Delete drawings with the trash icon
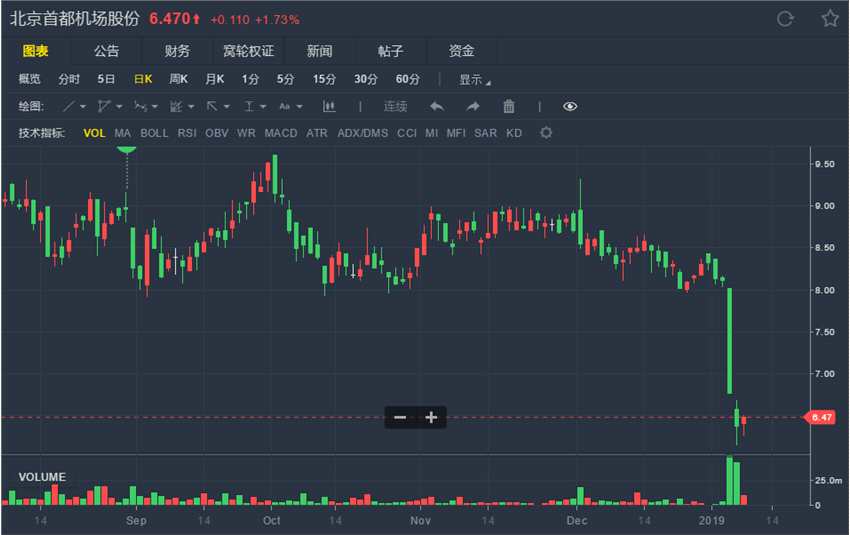Image resolution: width=850 pixels, height=535 pixels. [x=508, y=106]
